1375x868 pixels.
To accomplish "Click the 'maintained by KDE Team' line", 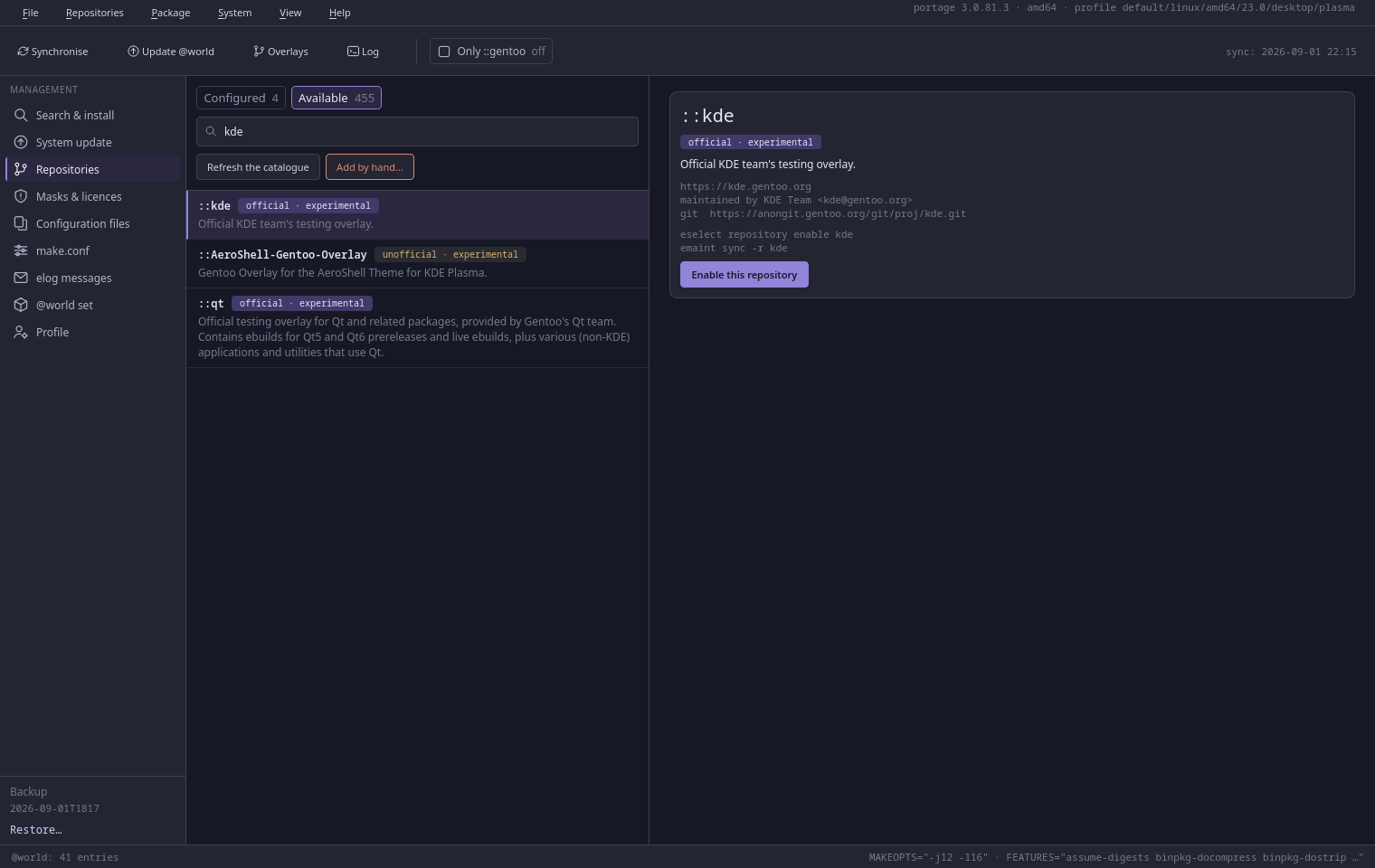I will [x=796, y=201].
